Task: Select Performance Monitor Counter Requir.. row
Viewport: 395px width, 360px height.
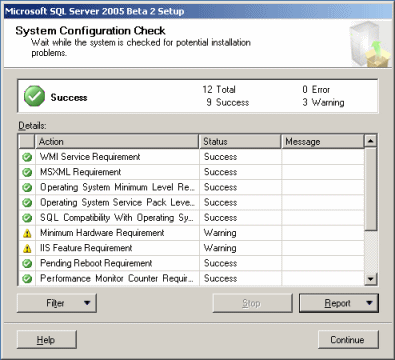Action: (191, 278)
